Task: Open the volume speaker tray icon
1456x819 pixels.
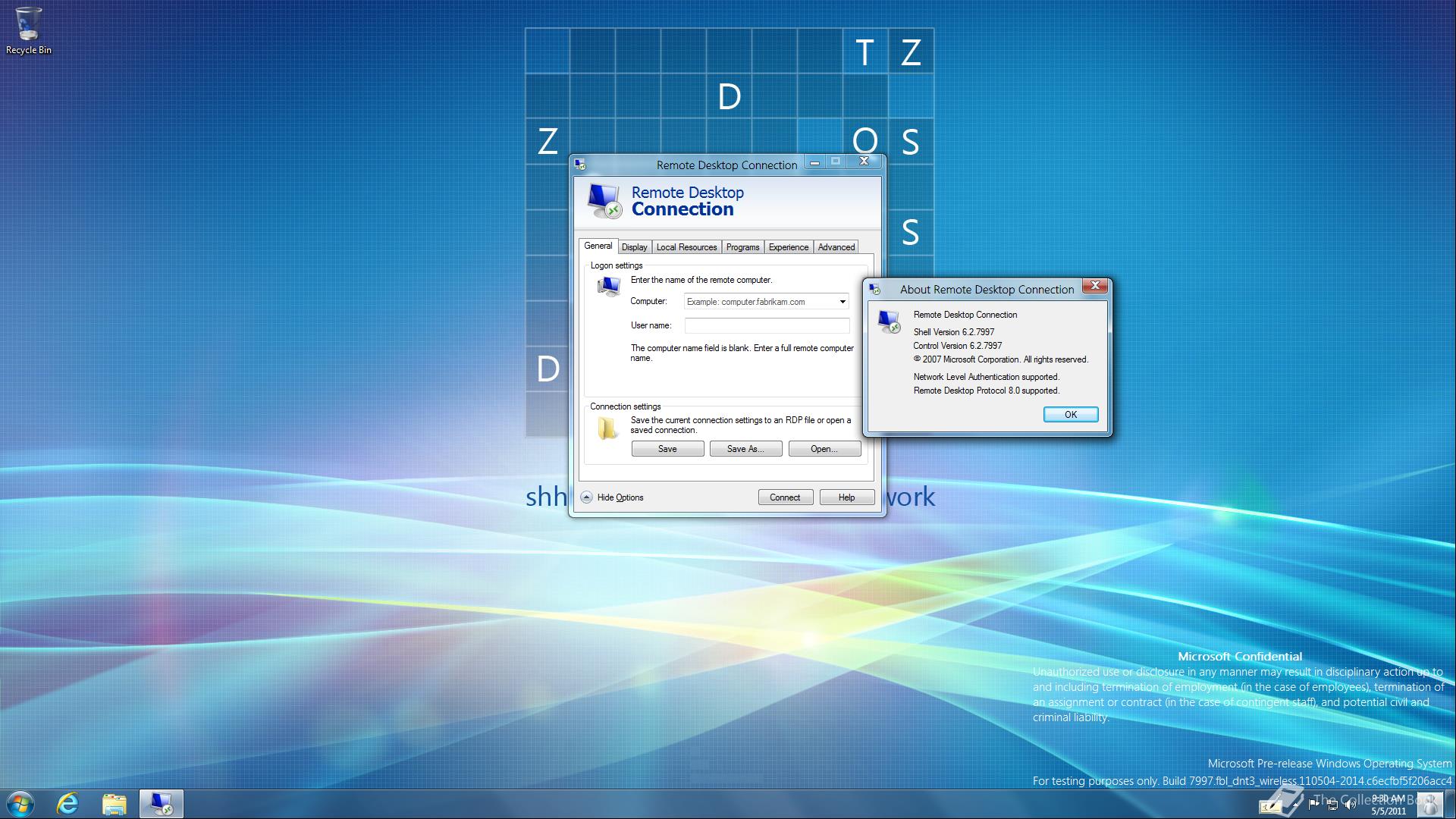Action: 1351,805
